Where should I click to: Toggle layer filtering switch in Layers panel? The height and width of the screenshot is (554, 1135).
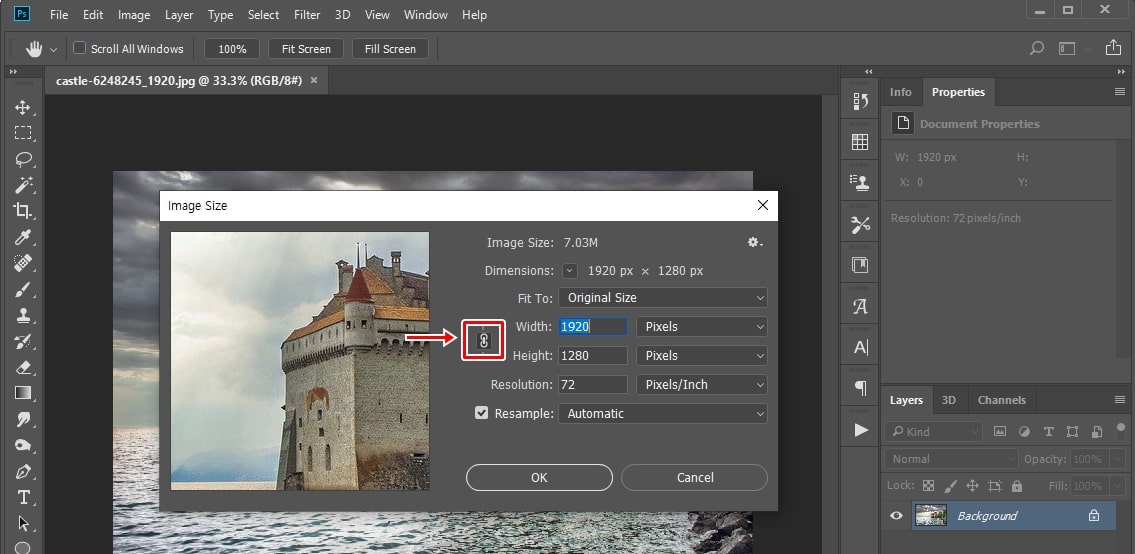pyautogui.click(x=1119, y=432)
